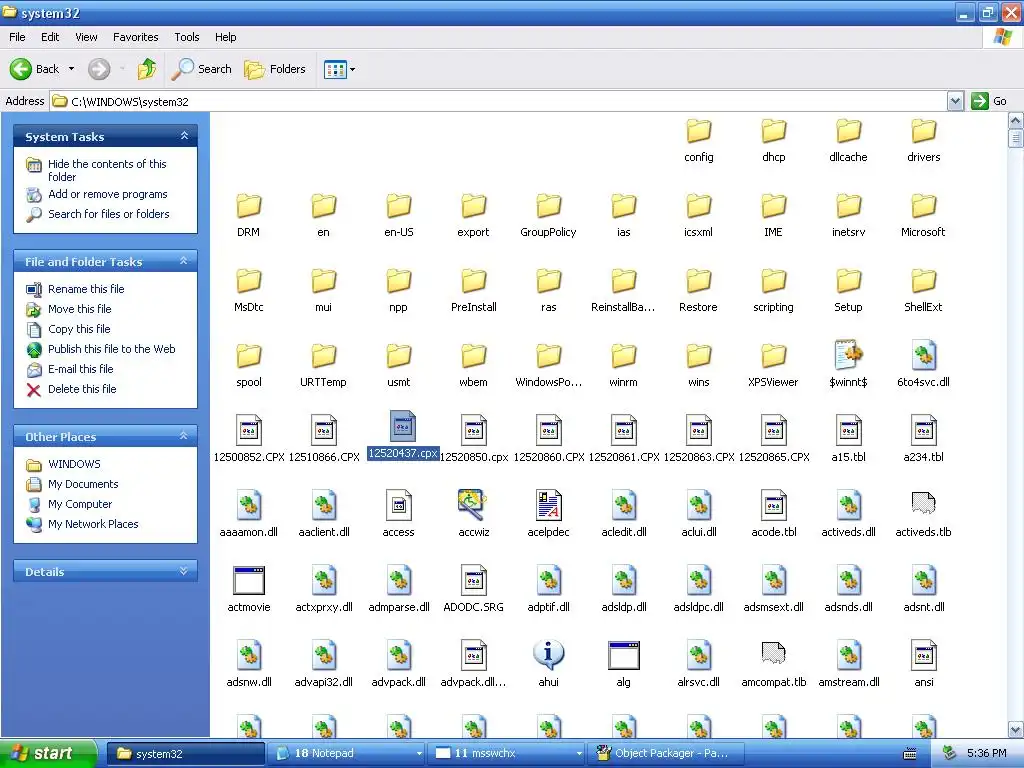Collapse the System Tasks panel

pyautogui.click(x=184, y=136)
